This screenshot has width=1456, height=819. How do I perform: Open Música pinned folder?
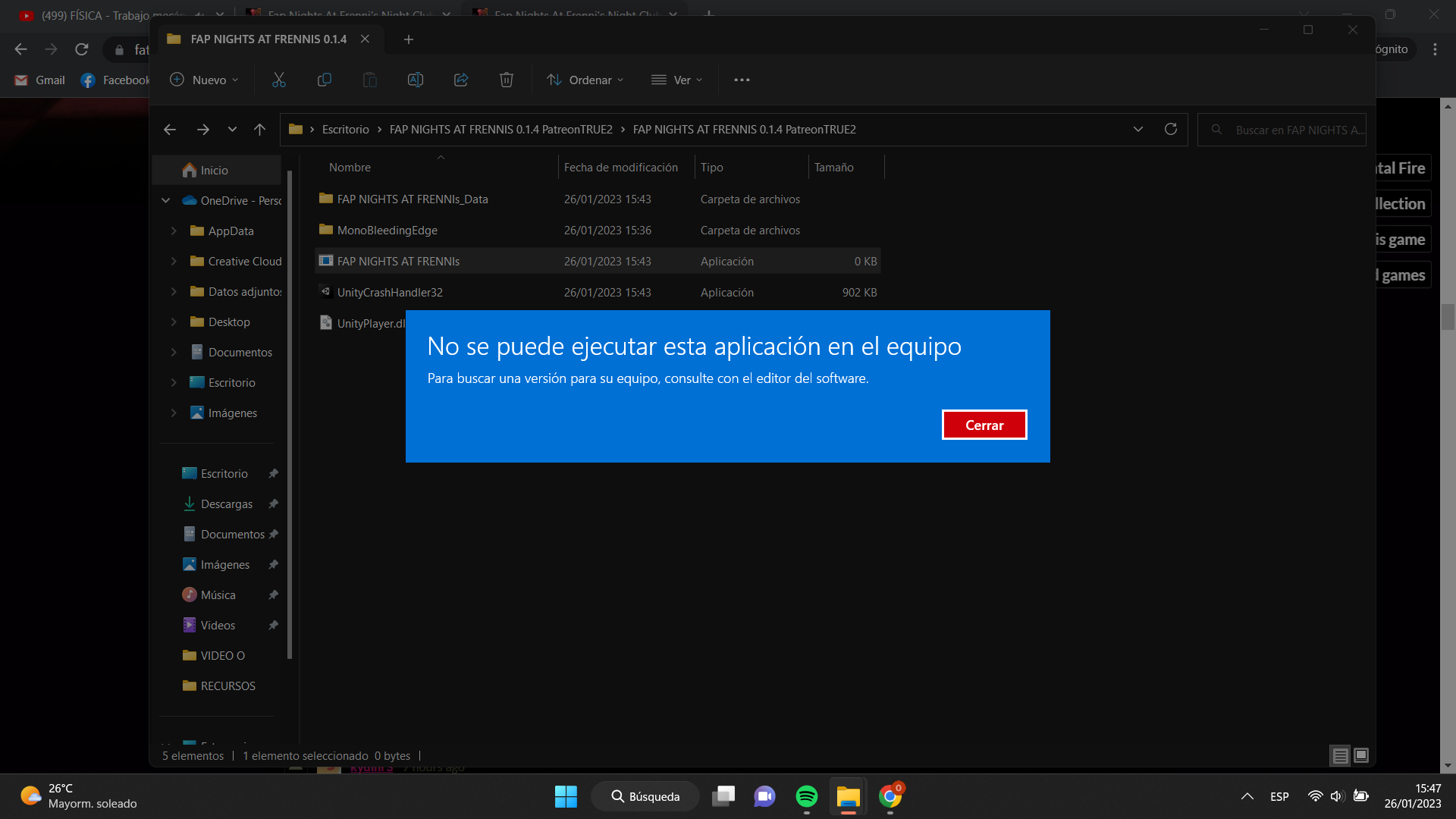tap(220, 595)
